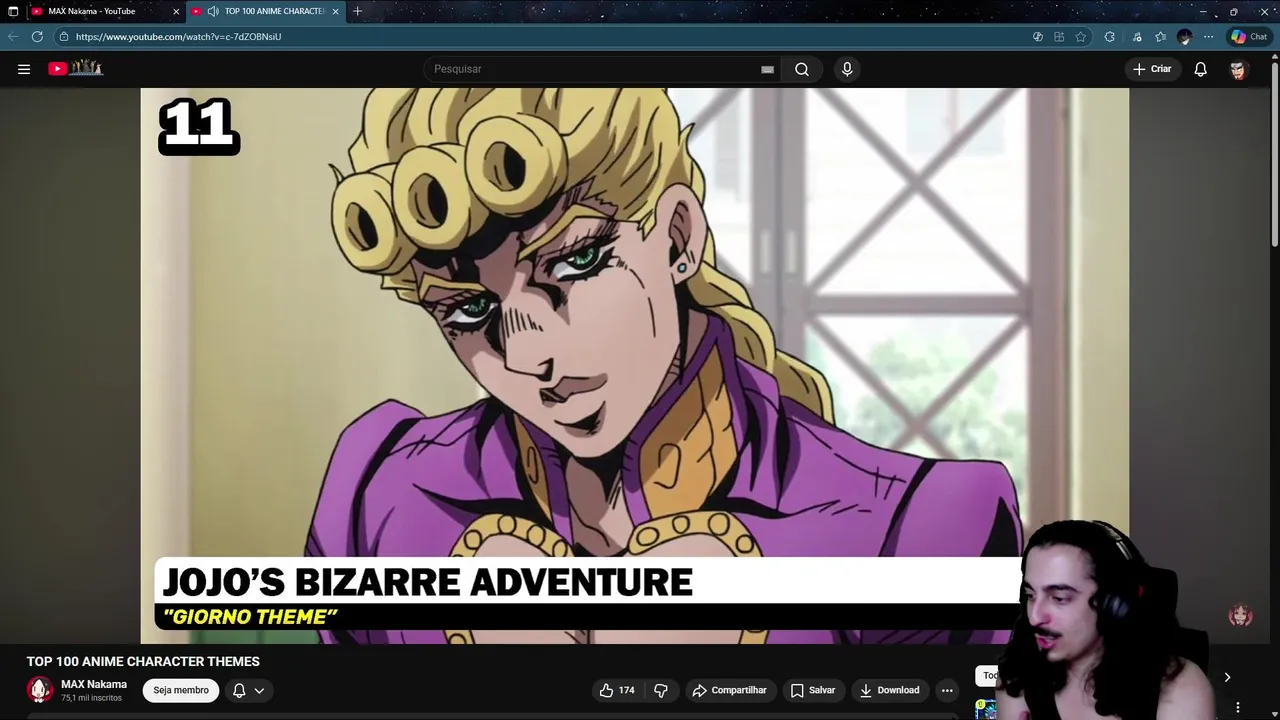Click the search magnifier button
Viewport: 1280px width, 720px height.
[x=802, y=69]
